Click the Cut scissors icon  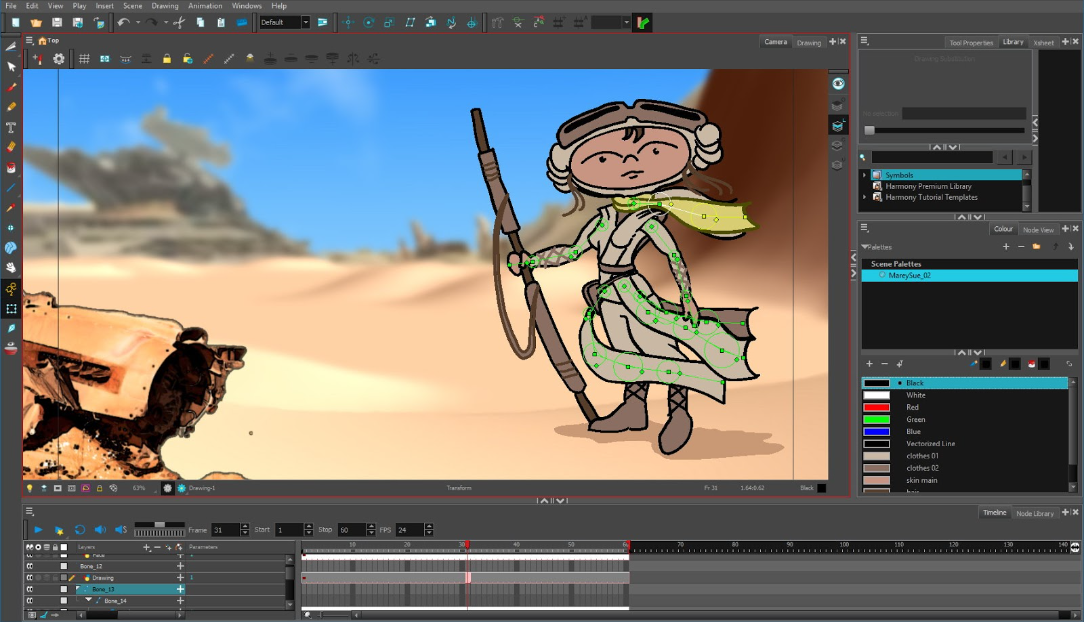179,23
